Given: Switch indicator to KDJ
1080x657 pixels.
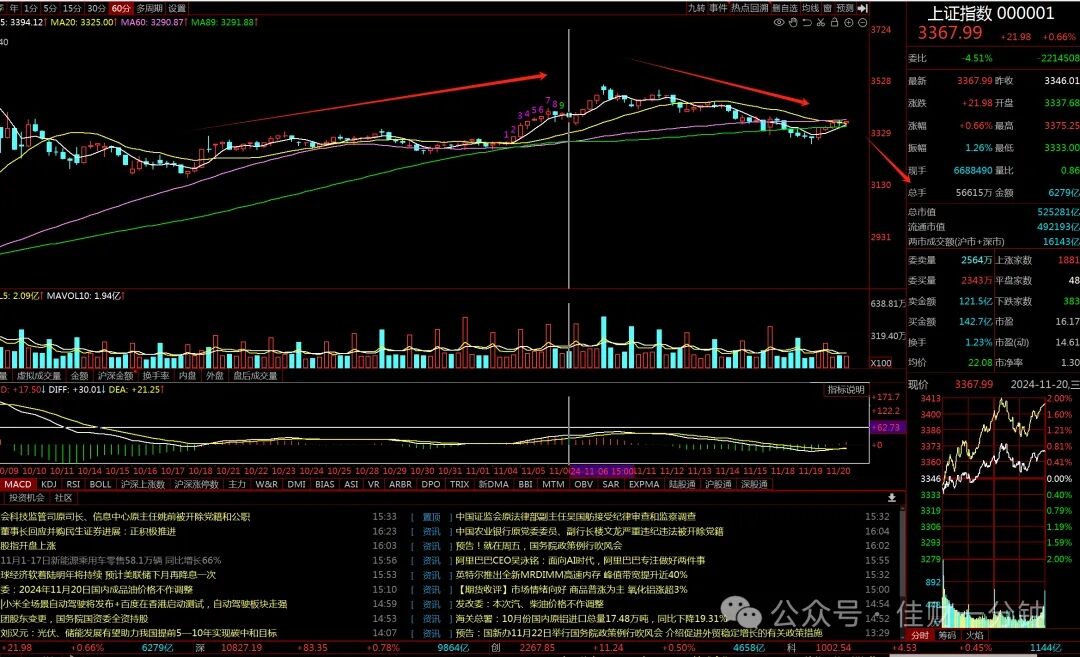Looking at the screenshot, I should pyautogui.click(x=49, y=484).
